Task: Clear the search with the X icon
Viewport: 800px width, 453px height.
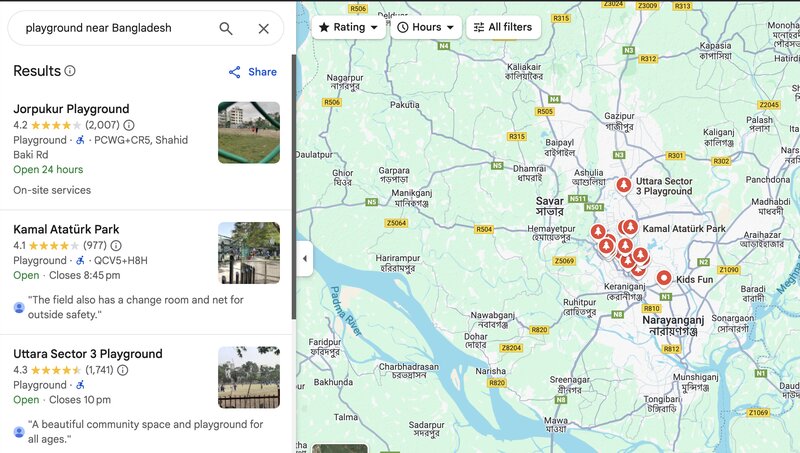Action: click(263, 29)
